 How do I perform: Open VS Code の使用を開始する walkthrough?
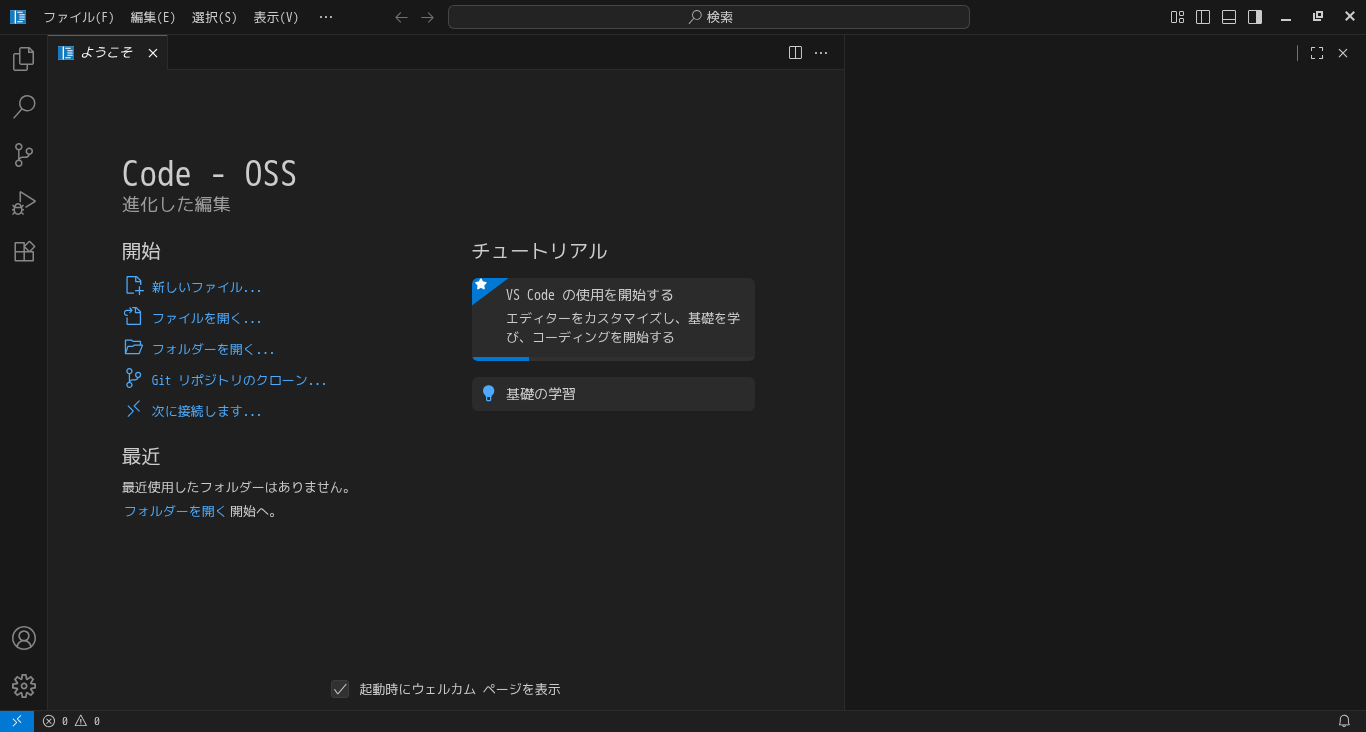[x=613, y=319]
